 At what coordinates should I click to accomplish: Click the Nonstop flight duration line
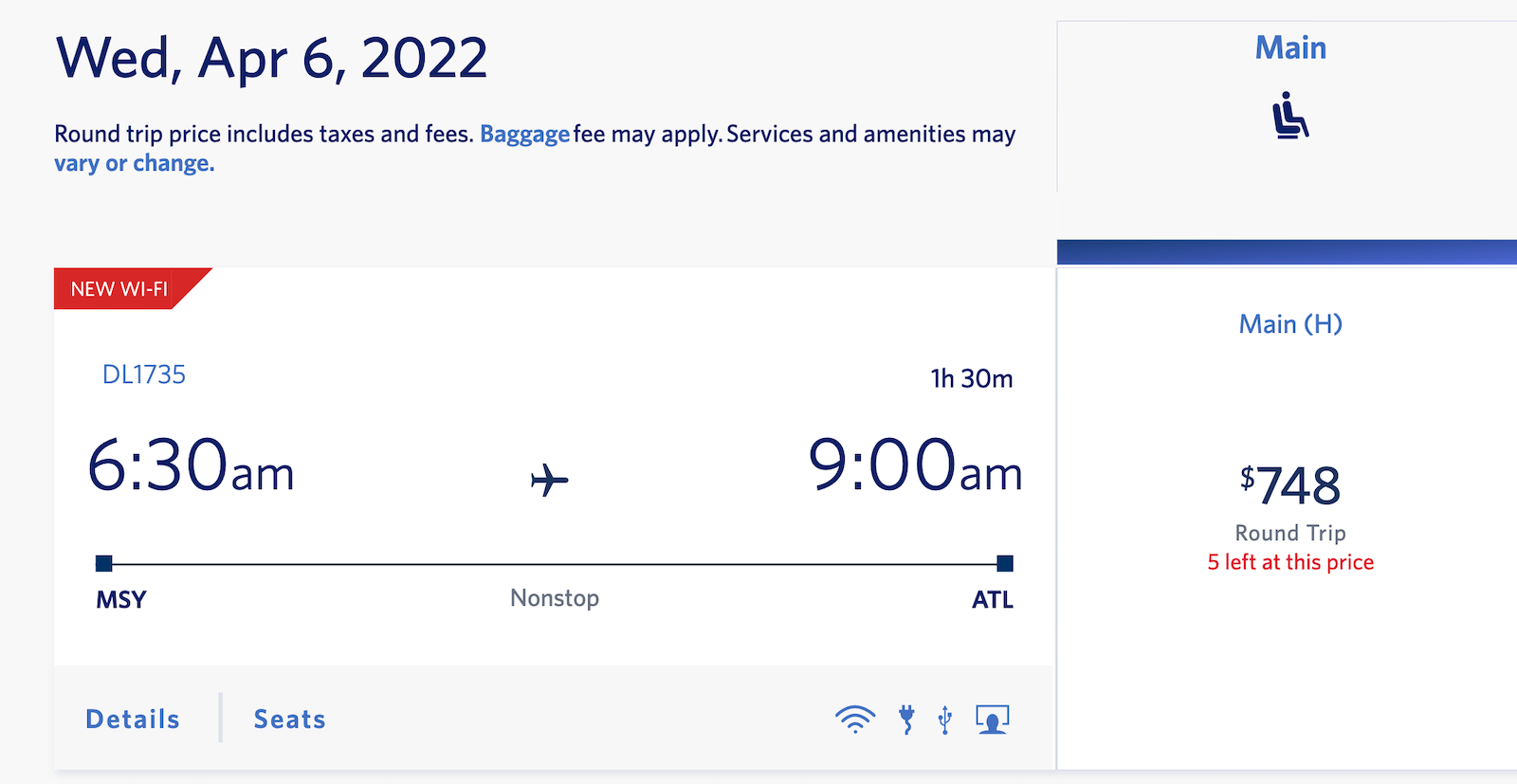(554, 598)
